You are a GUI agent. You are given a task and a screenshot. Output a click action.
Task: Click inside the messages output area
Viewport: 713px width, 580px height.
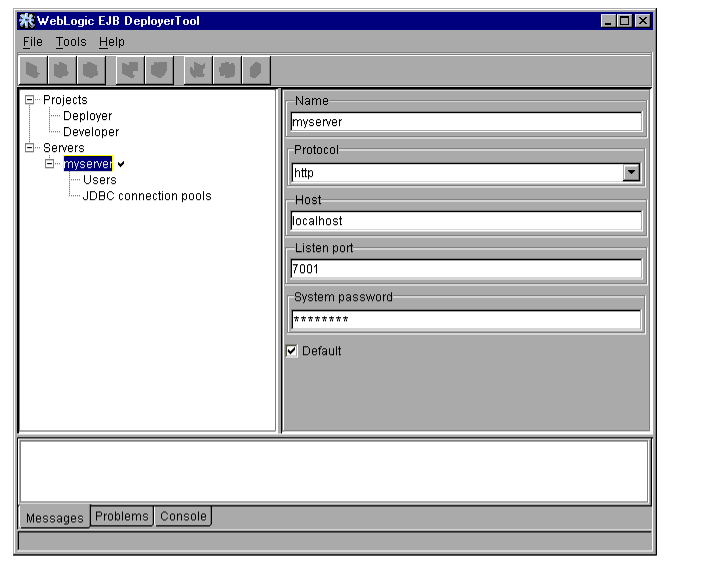click(x=334, y=471)
